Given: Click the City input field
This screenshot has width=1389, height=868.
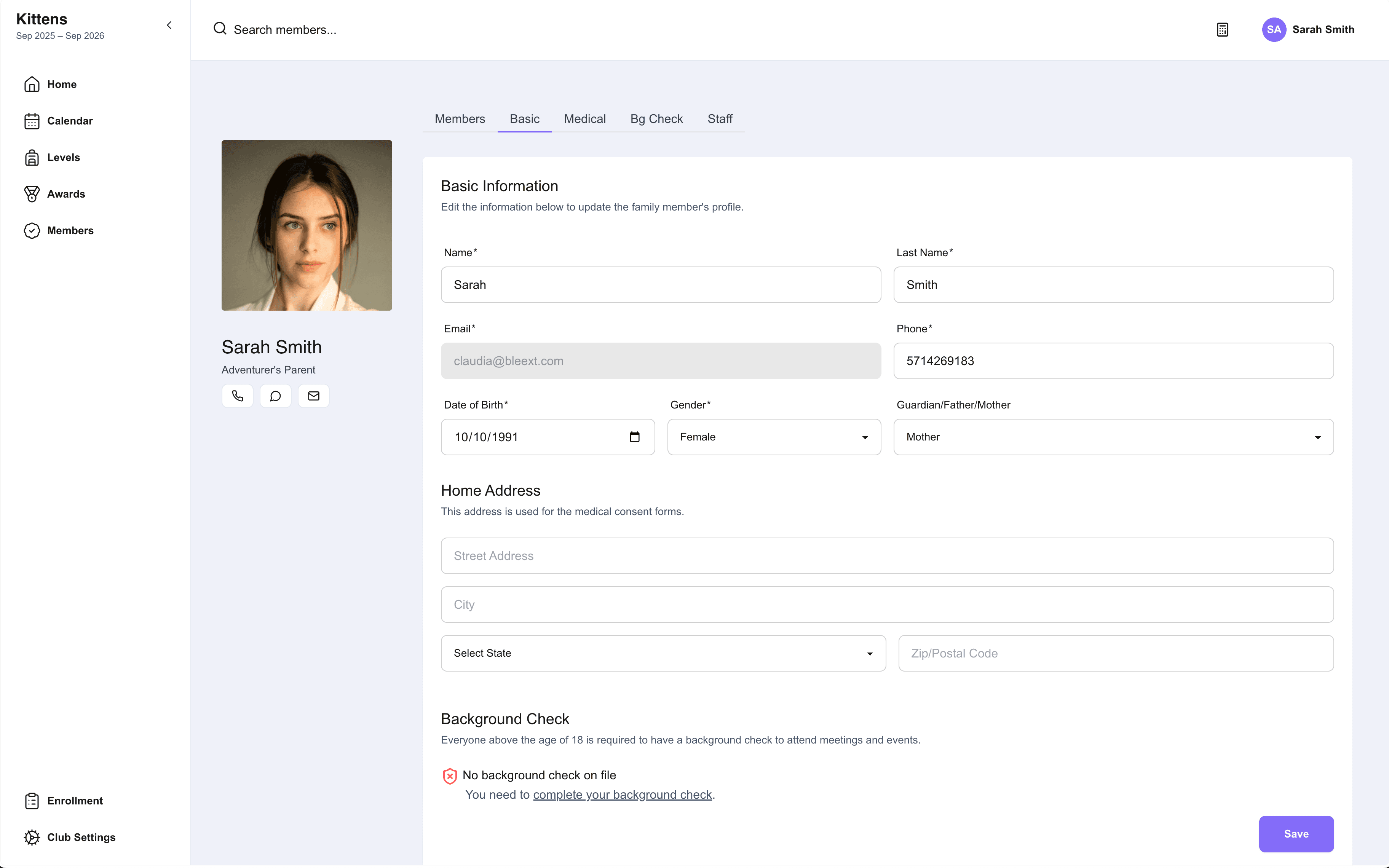Looking at the screenshot, I should click(x=887, y=605).
